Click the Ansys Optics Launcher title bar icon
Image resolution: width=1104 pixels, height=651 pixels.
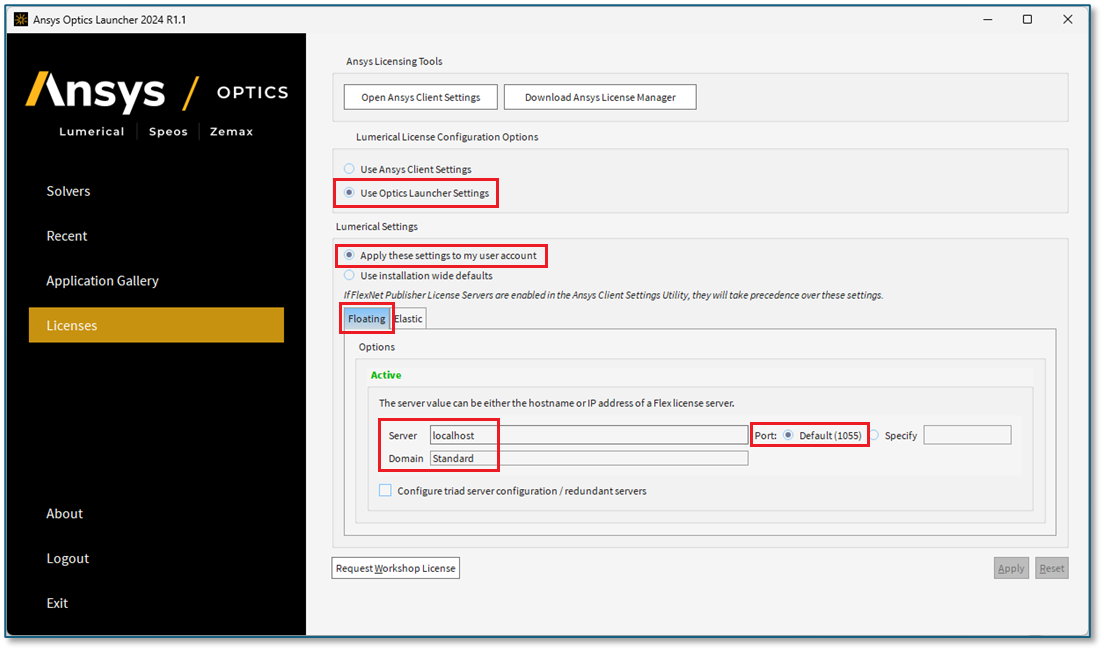(21, 20)
